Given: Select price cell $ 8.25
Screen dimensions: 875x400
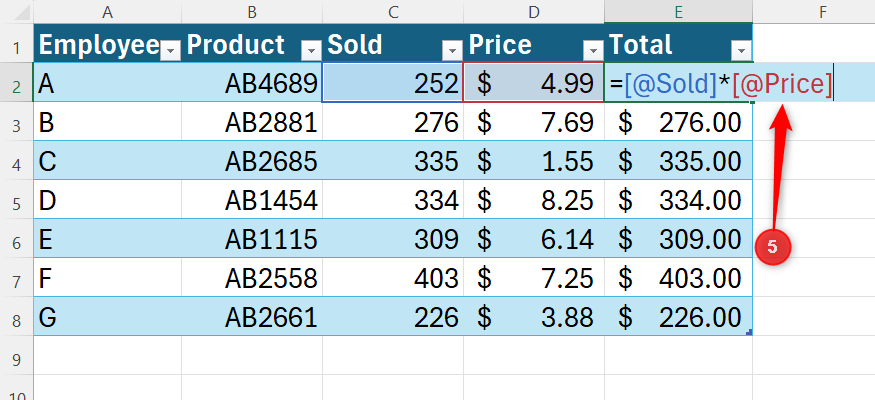Looking at the screenshot, I should [534, 199].
